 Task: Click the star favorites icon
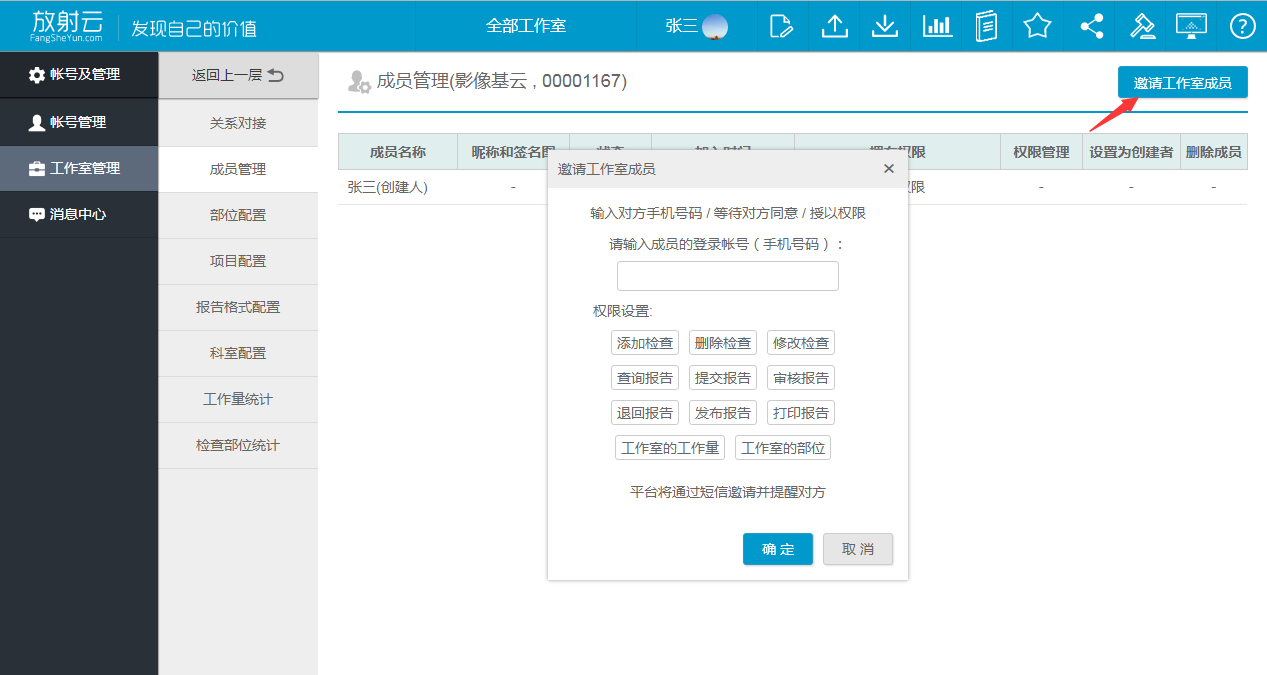[x=1037, y=26]
